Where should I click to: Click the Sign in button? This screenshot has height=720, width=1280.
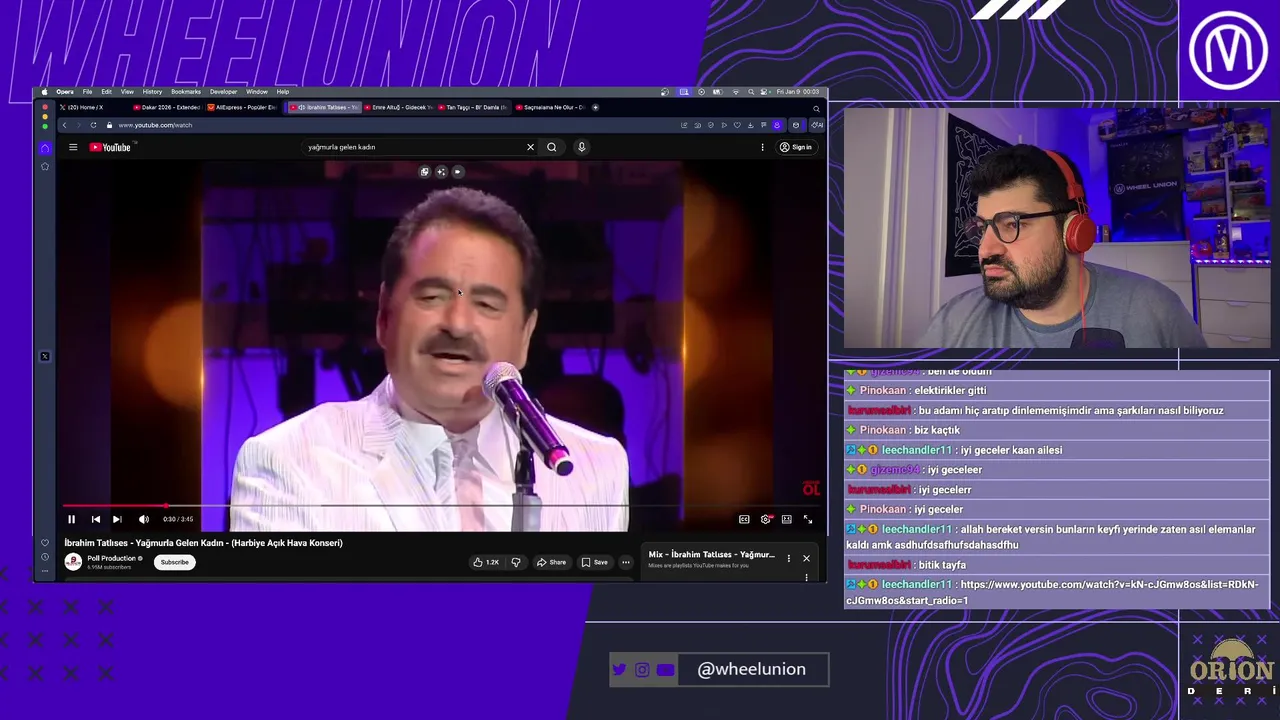click(x=796, y=147)
